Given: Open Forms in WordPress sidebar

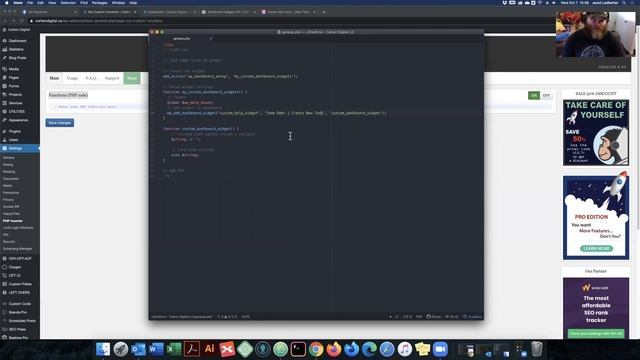Looking at the screenshot, I should pos(13,86).
